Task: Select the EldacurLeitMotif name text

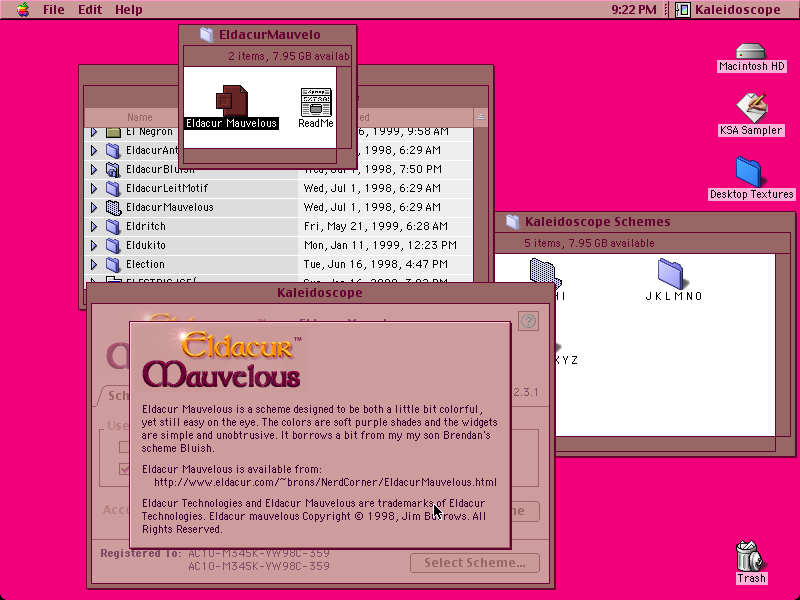Action: tap(167, 188)
